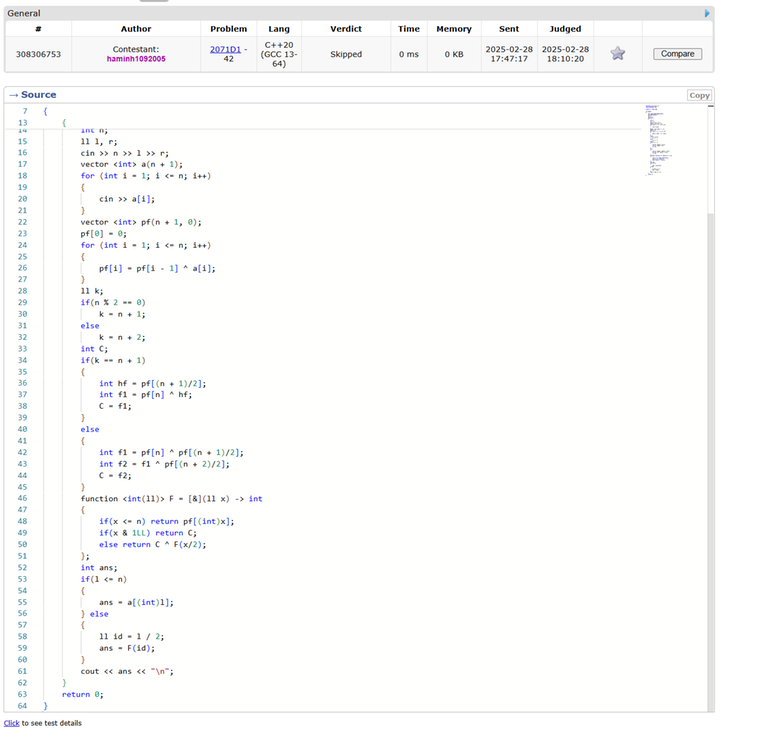The height and width of the screenshot is (738, 768).
Task: Select line number 61 in the gutter
Action: [x=23, y=671]
